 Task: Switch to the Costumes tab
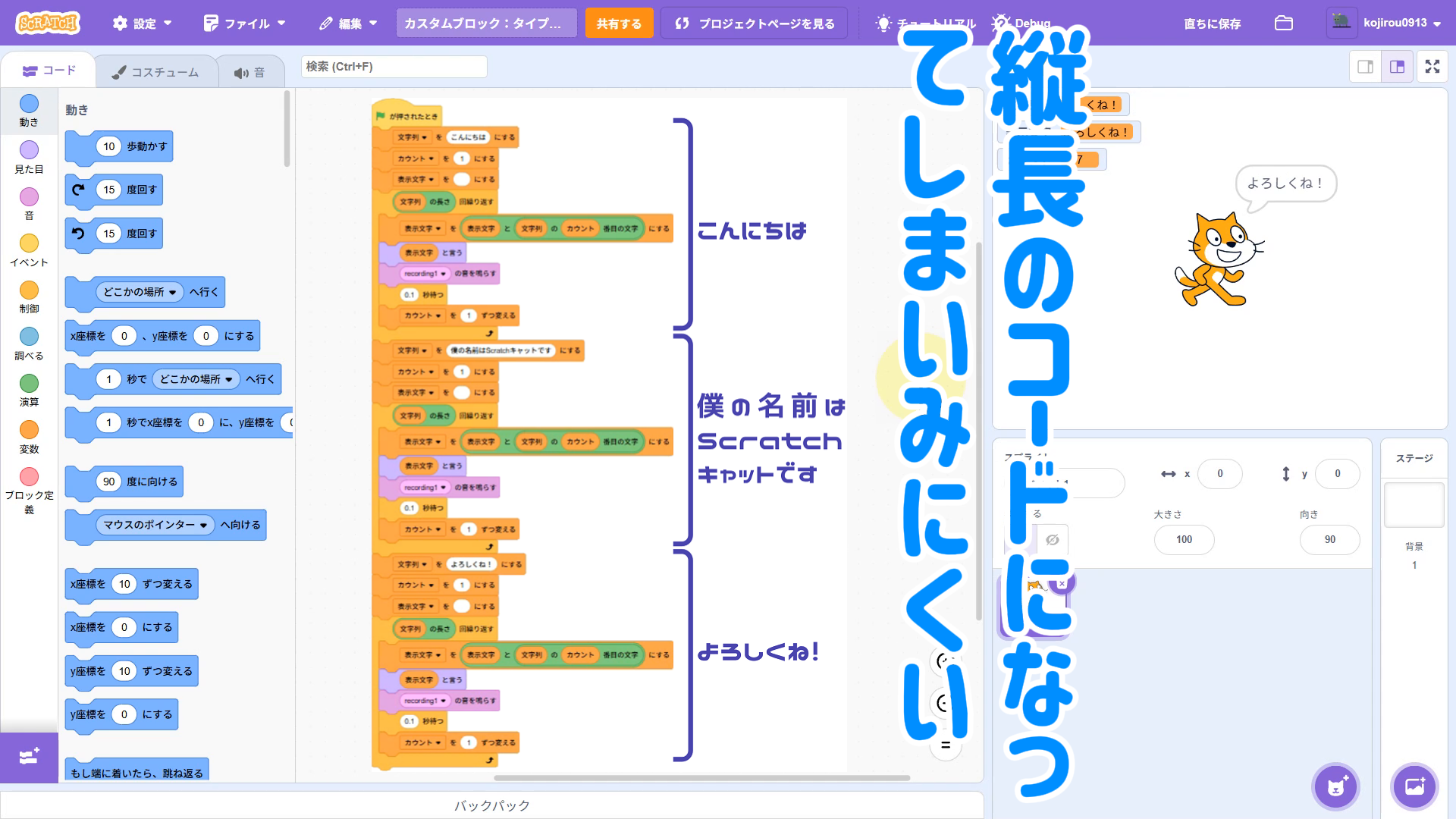[x=155, y=72]
